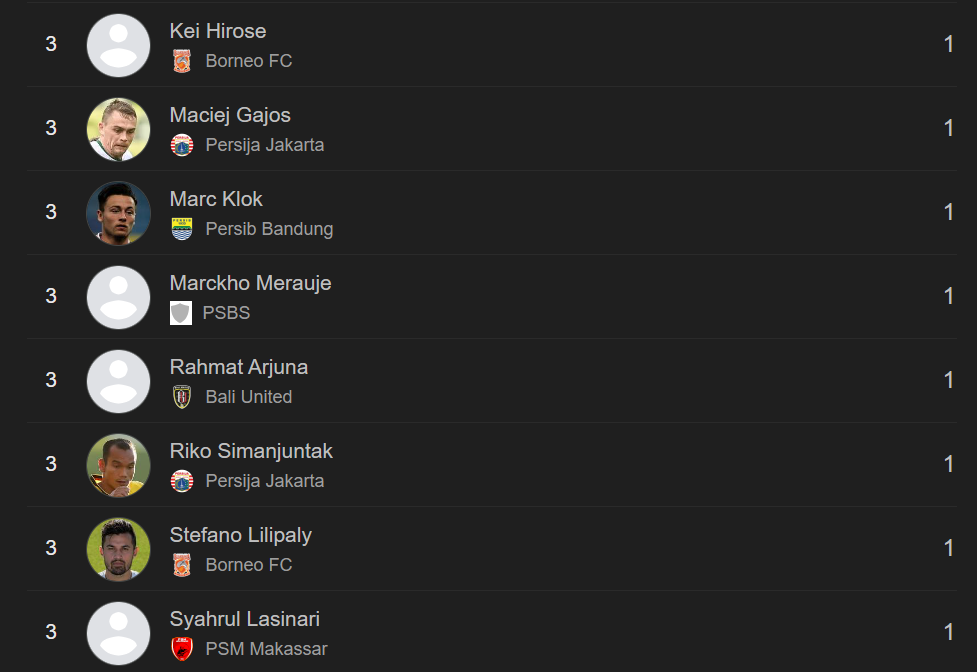The image size is (977, 672).
Task: Click Marckho Merauje placeholder avatar
Action: tap(118, 297)
